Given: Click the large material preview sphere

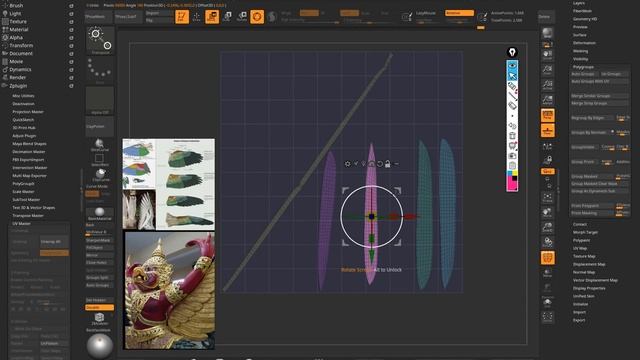Looking at the screenshot, I should [x=100, y=346].
